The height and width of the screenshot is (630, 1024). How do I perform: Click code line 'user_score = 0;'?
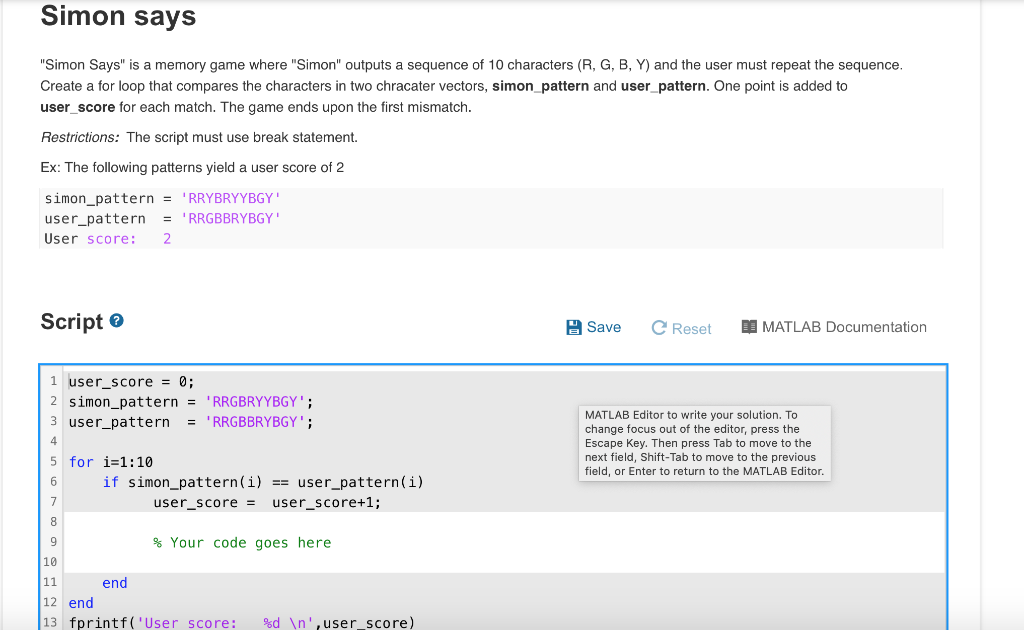(131, 381)
